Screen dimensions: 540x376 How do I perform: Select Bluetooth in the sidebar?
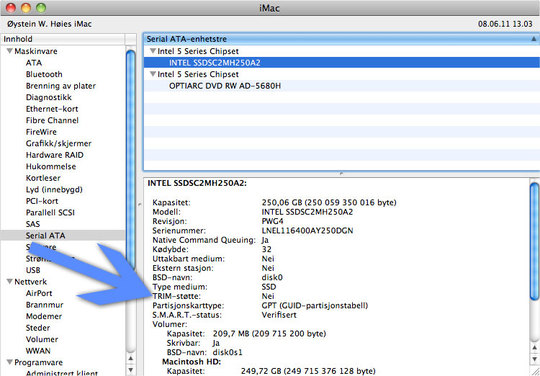[x=44, y=74]
